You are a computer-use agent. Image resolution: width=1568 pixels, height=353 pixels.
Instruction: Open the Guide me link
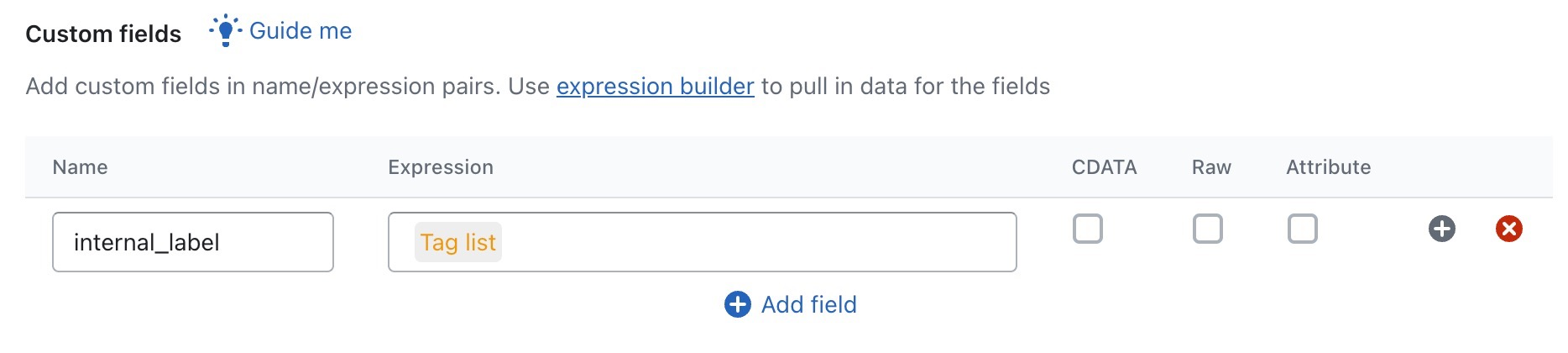coord(300,31)
